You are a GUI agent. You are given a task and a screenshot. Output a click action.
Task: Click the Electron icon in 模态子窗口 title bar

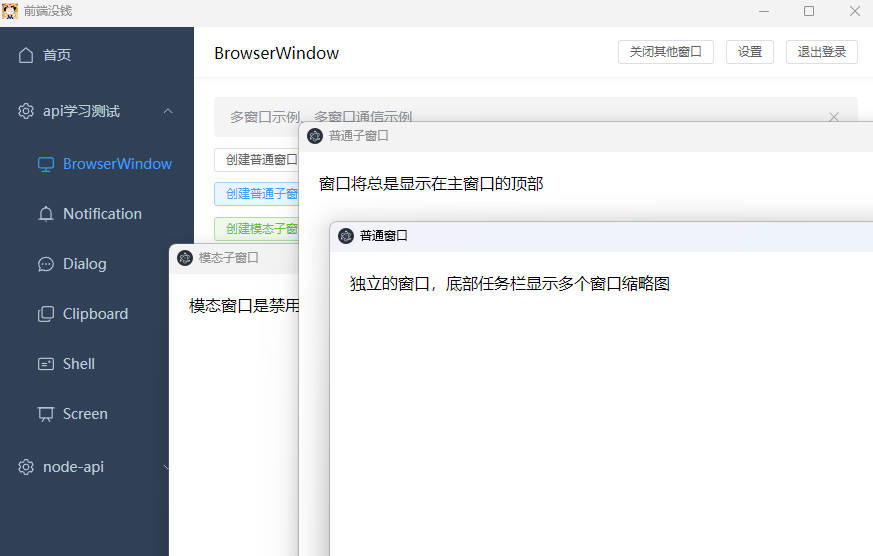185,258
